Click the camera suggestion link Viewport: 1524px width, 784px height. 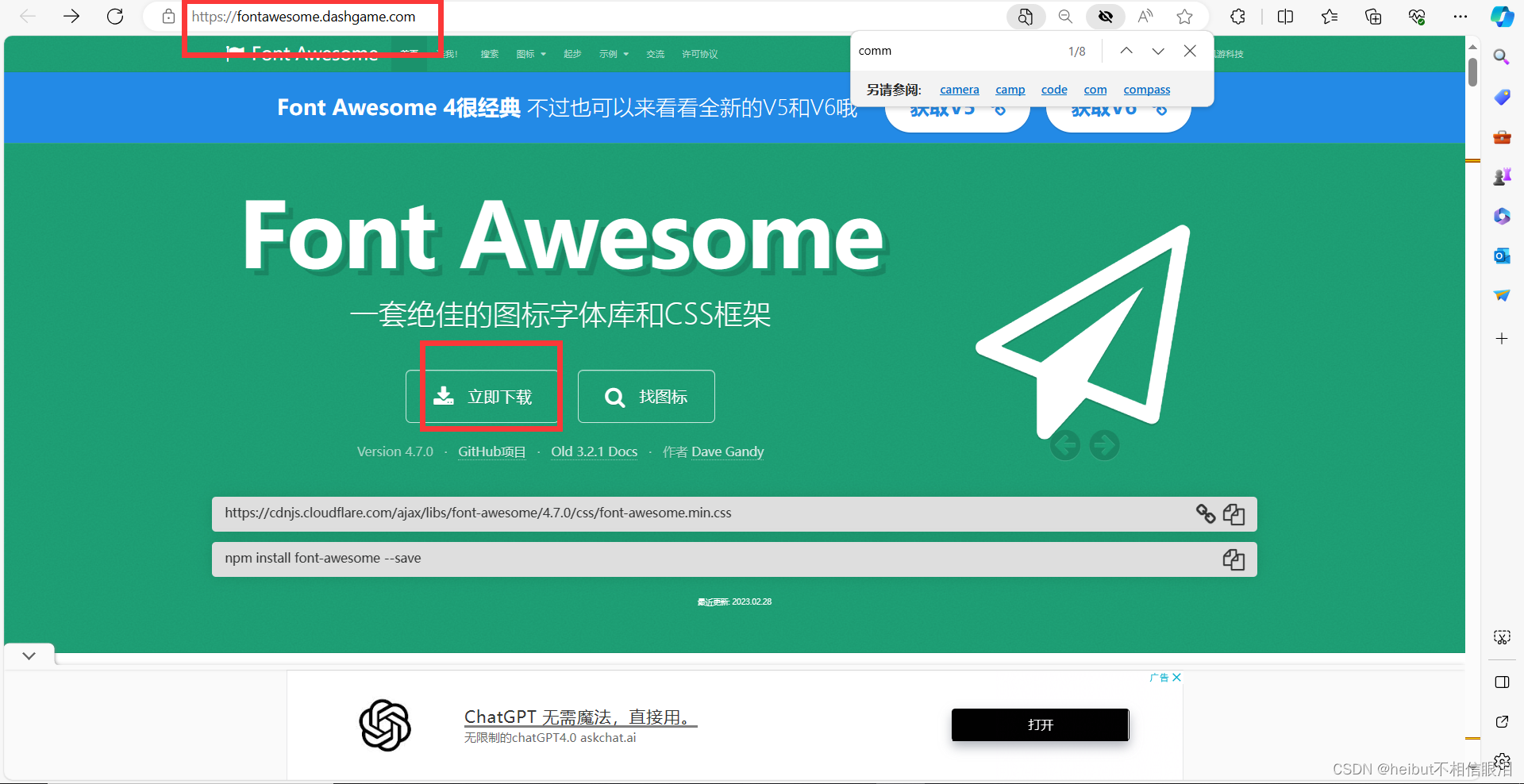pyautogui.click(x=960, y=90)
